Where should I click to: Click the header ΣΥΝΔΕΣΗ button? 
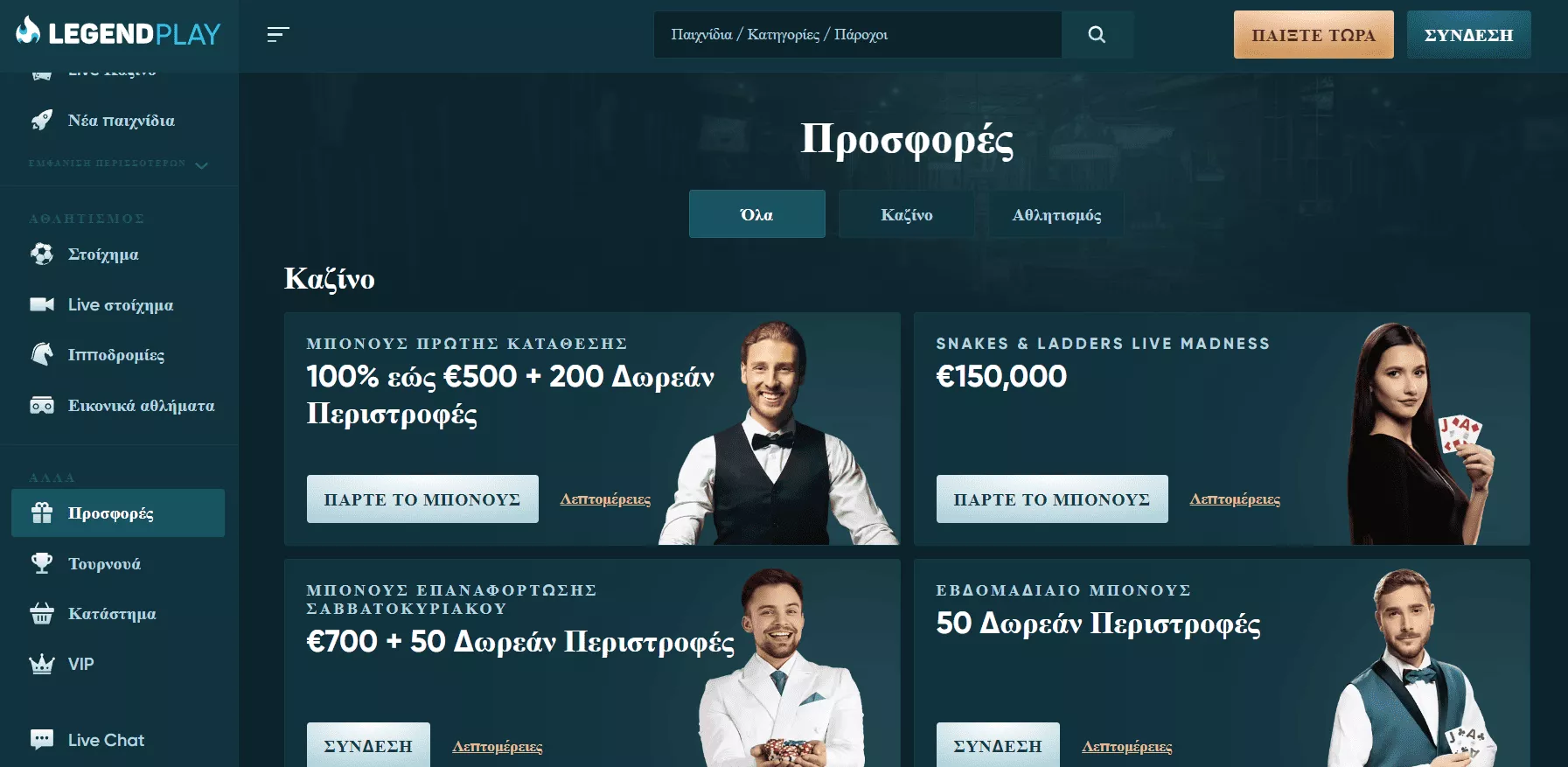(x=1468, y=35)
